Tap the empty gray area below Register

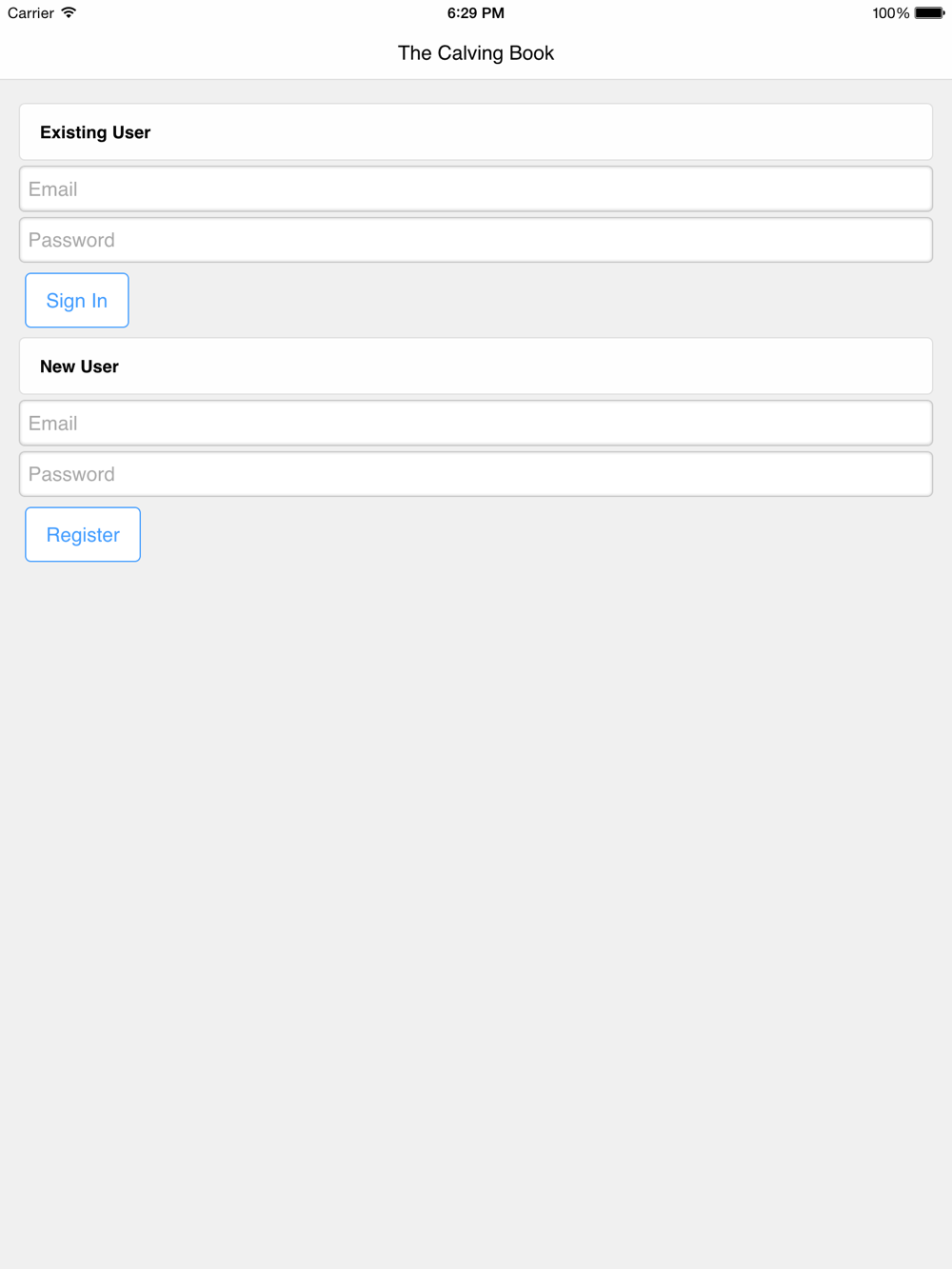[x=475, y=857]
